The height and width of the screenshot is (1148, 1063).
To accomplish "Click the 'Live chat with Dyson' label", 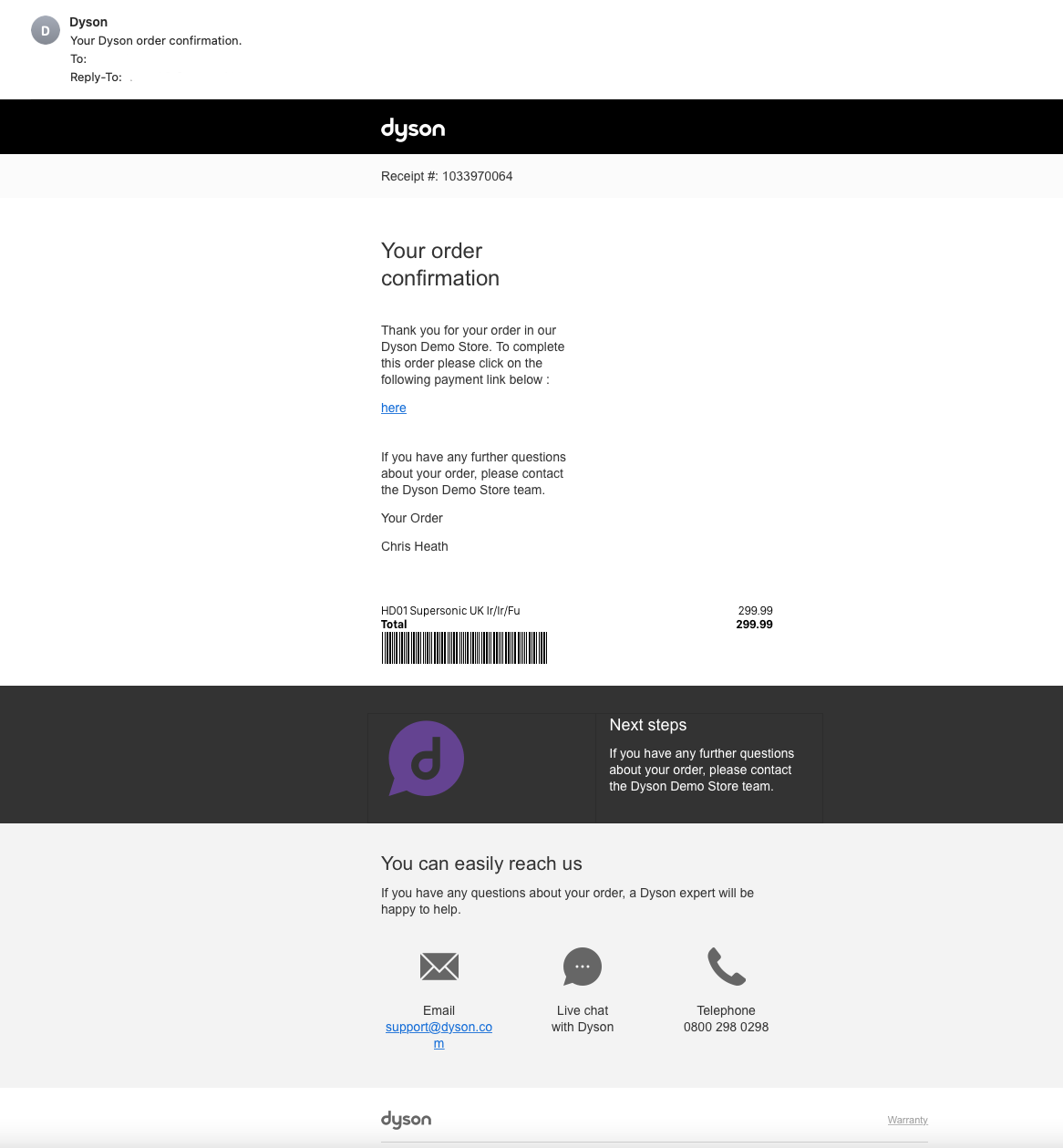I will click(583, 1019).
